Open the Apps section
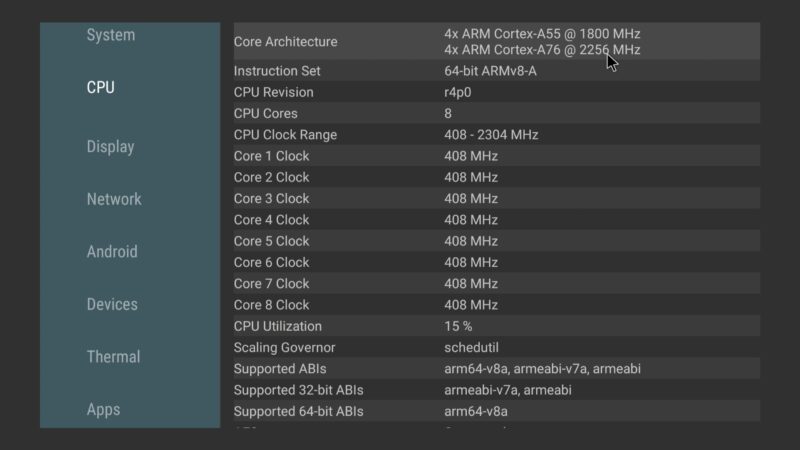The image size is (800, 450). point(103,410)
